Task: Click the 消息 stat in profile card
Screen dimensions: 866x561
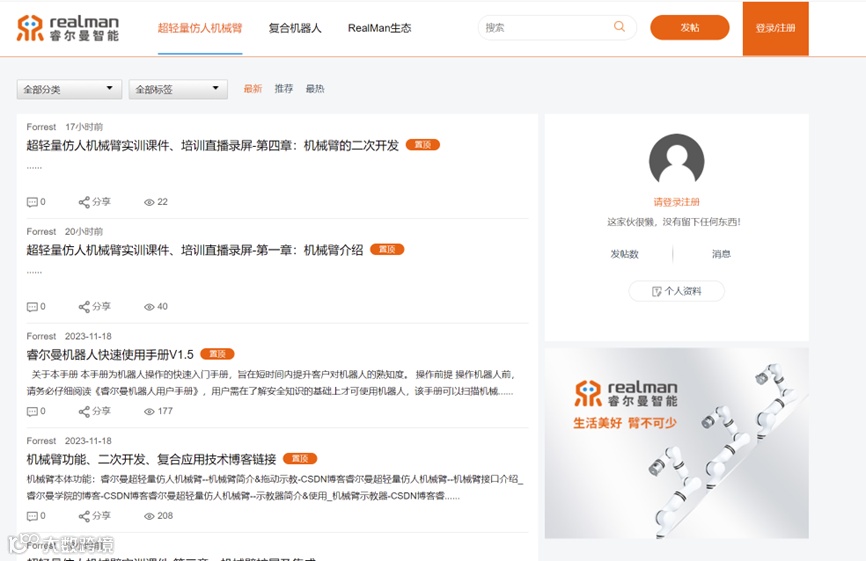Action: pyautogui.click(x=721, y=254)
